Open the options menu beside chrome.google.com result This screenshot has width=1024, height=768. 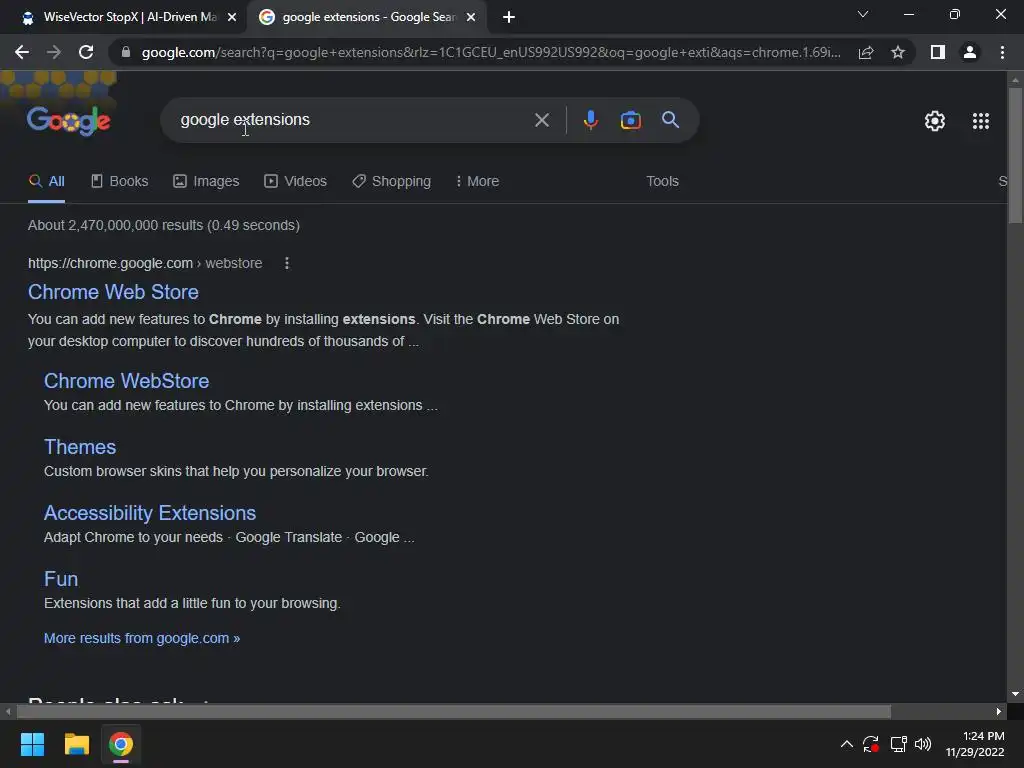[287, 263]
